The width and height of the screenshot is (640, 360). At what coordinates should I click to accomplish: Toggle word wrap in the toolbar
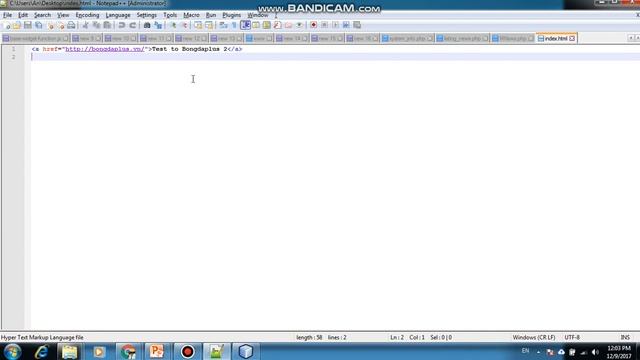coord(223,25)
